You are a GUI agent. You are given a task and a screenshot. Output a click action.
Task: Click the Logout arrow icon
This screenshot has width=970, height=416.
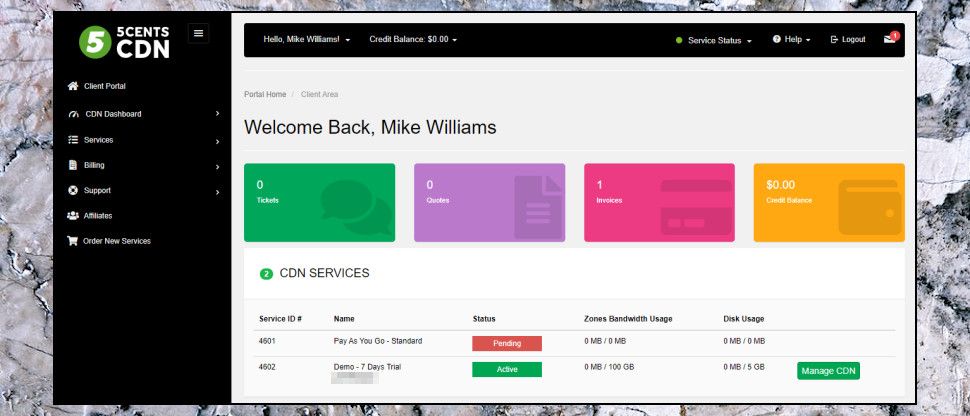[x=834, y=39]
